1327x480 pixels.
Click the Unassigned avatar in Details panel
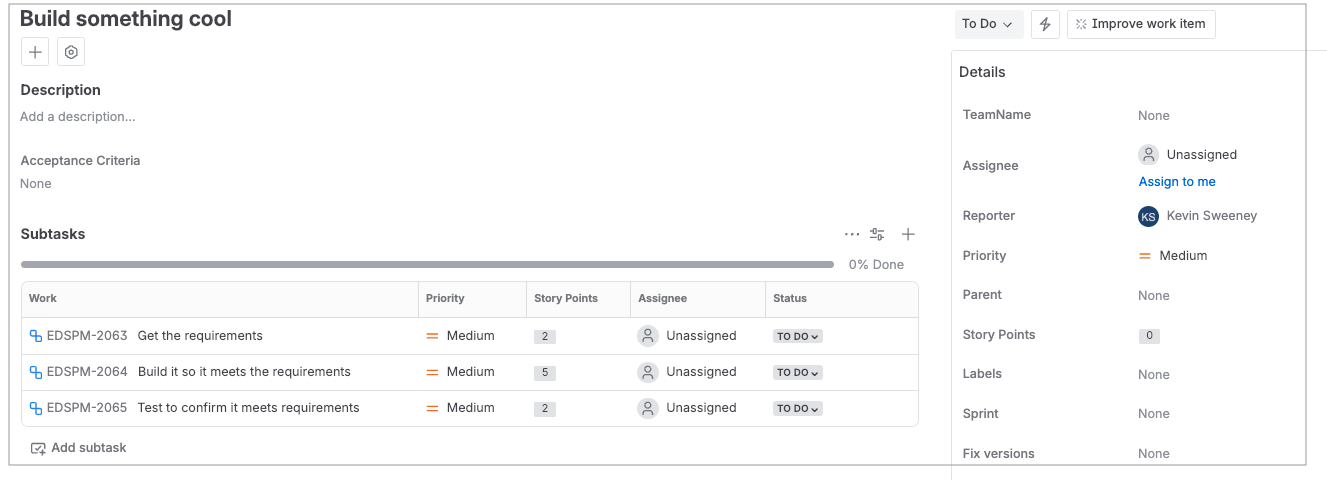click(x=1149, y=155)
